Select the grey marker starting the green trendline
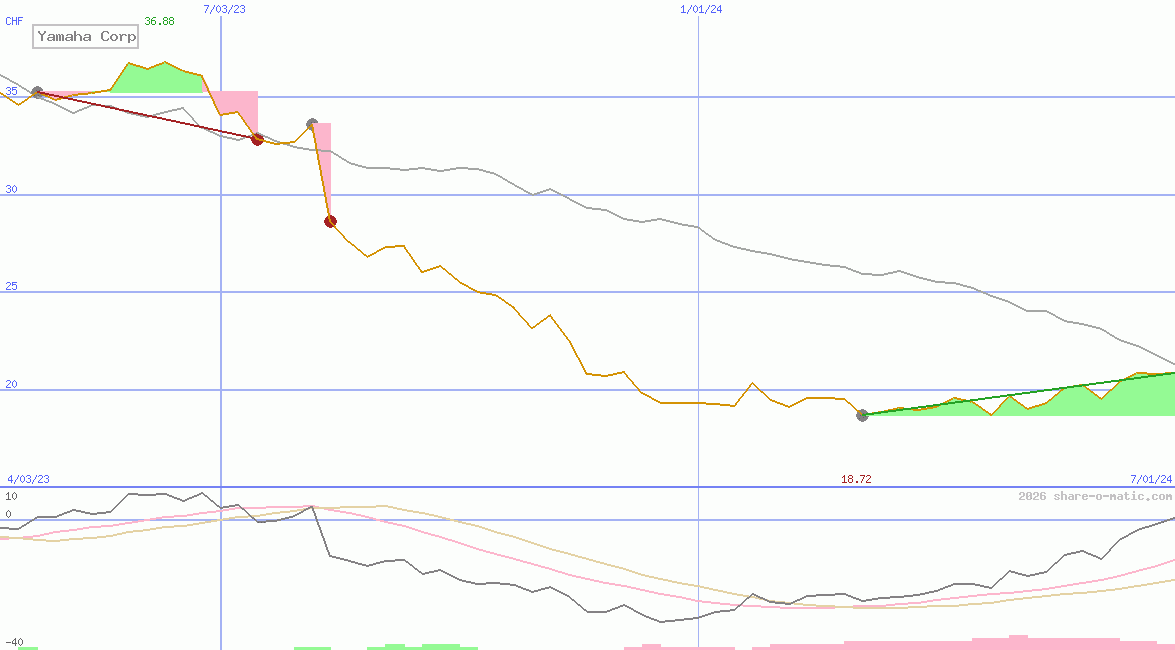Viewport: 1175px width, 650px height. [862, 415]
